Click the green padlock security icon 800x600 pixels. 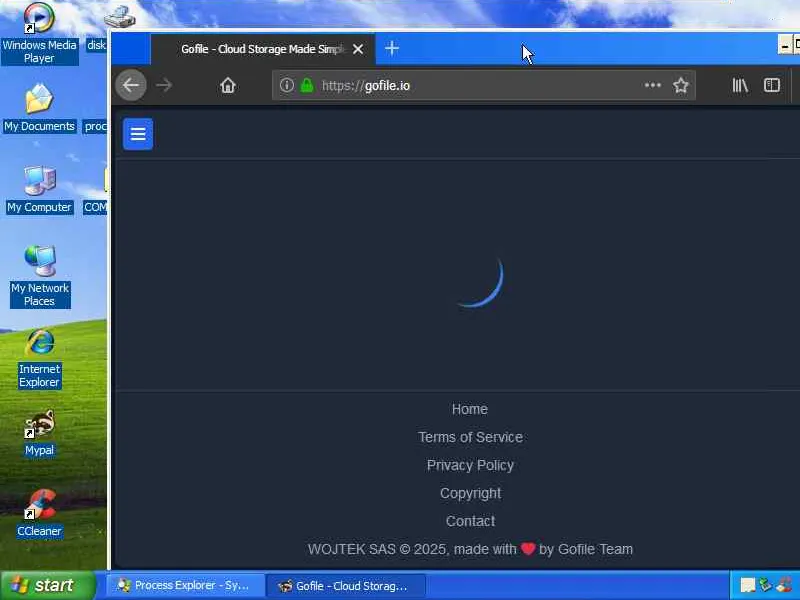(x=307, y=85)
